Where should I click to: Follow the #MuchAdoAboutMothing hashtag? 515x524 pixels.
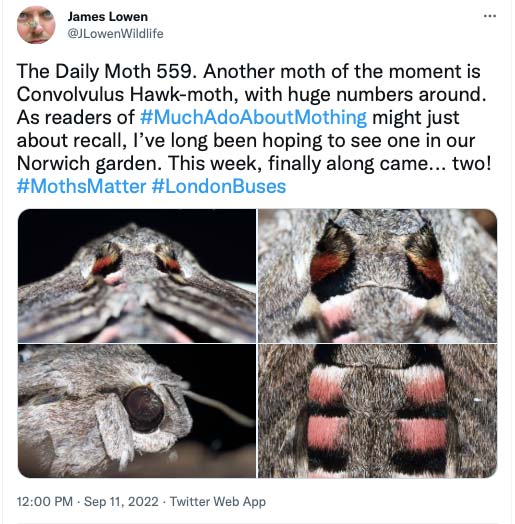pos(253,117)
